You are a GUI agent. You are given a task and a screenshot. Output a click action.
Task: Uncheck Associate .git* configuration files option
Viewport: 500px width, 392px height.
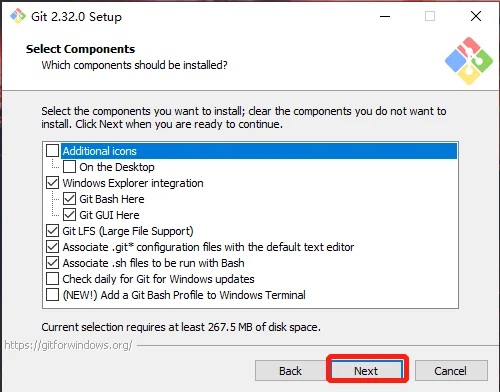pos(52,247)
